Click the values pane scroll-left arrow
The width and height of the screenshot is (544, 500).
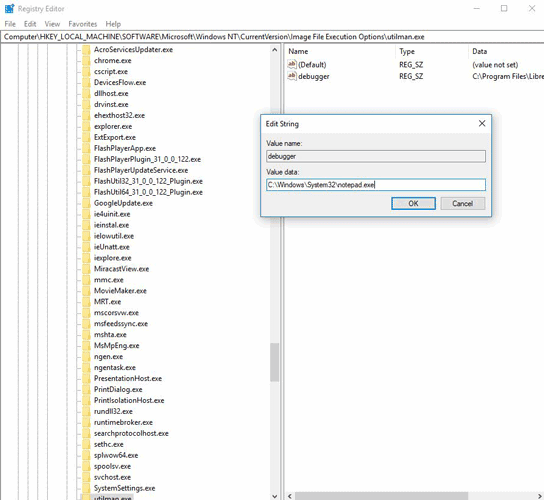(290, 496)
